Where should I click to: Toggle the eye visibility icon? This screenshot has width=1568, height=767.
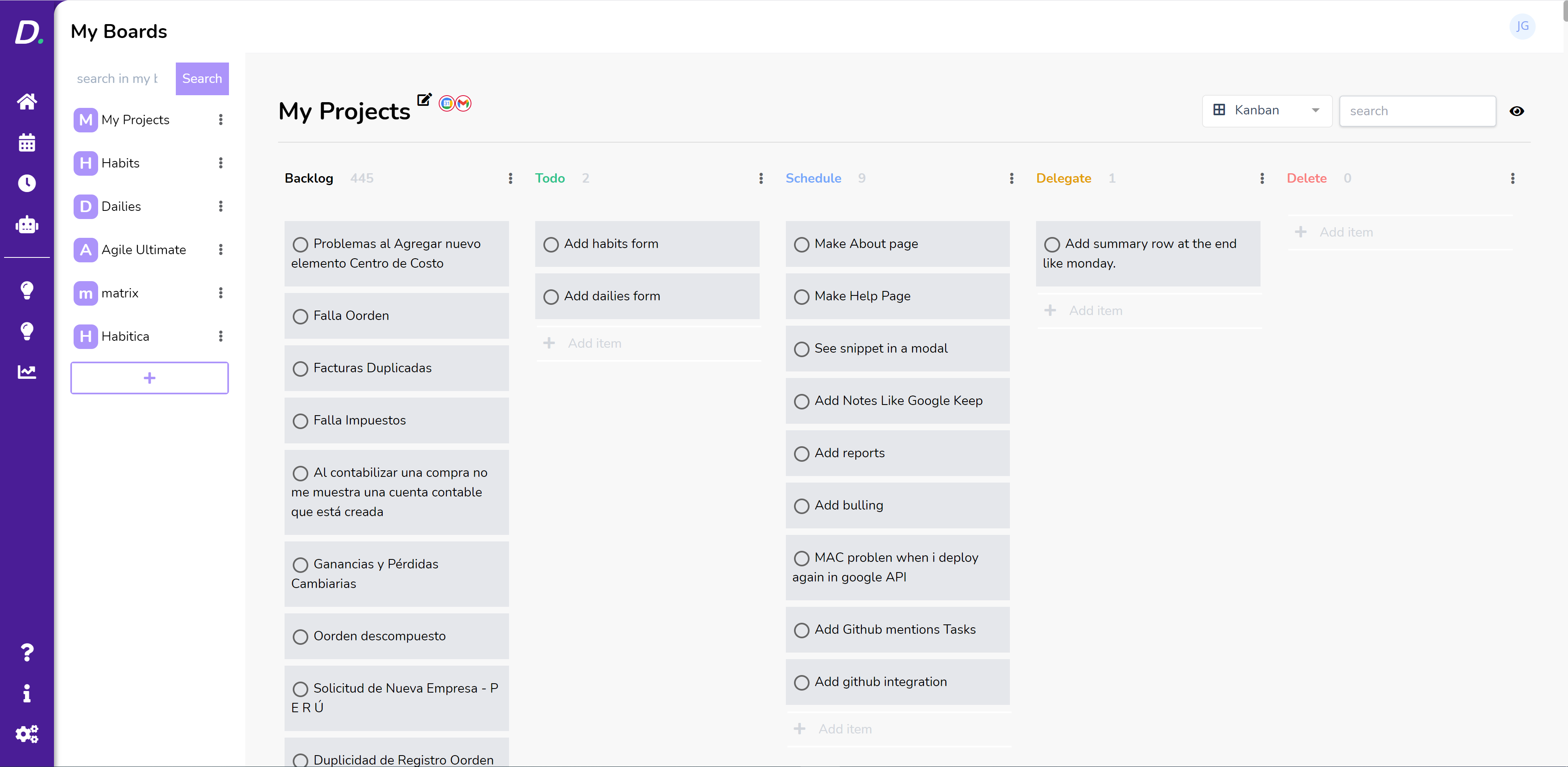point(1516,111)
